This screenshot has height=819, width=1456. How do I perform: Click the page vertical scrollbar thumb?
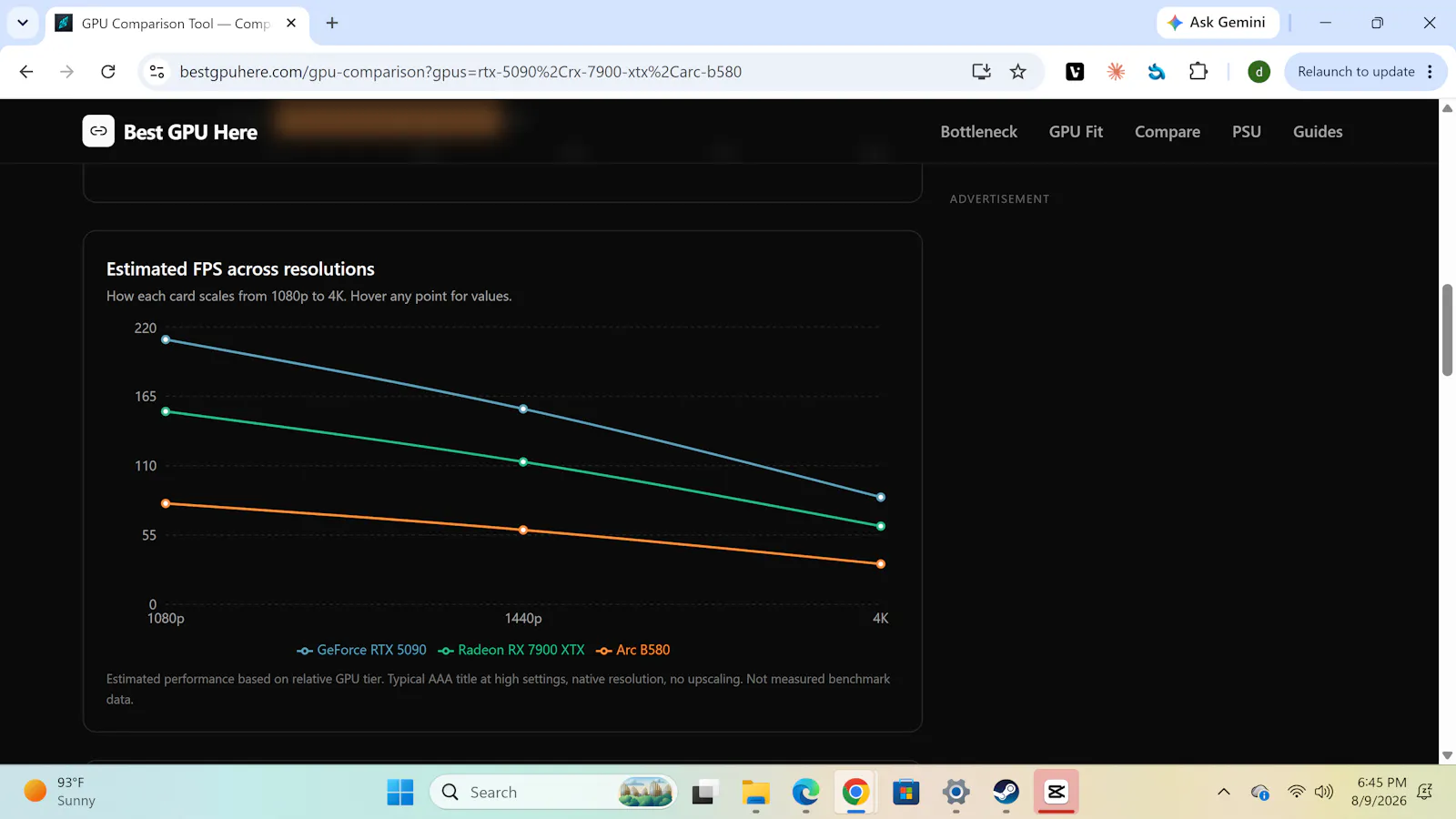point(1447,329)
